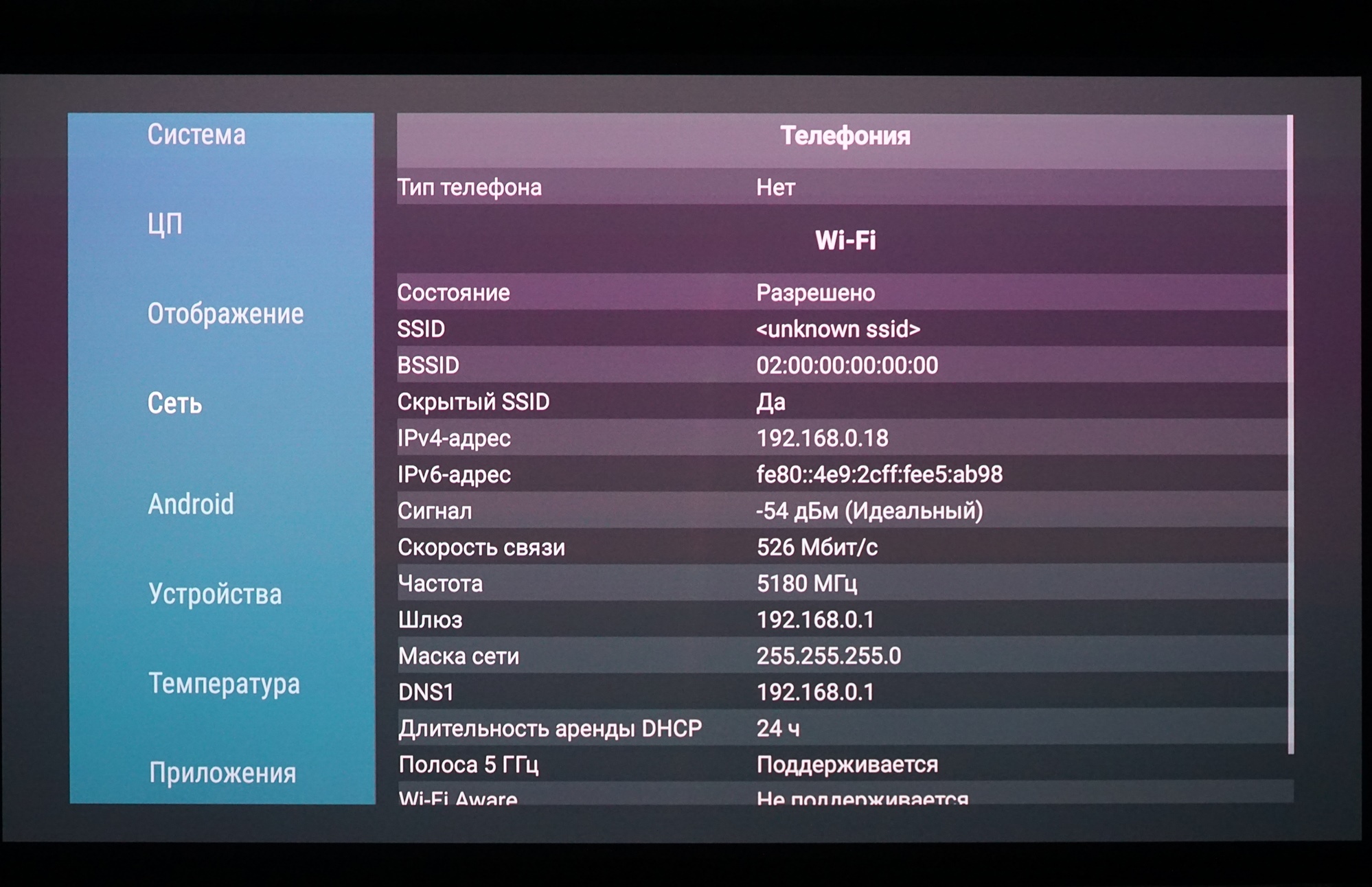Open the Система section in the sidebar
This screenshot has height=887, width=1372.
[x=196, y=135]
